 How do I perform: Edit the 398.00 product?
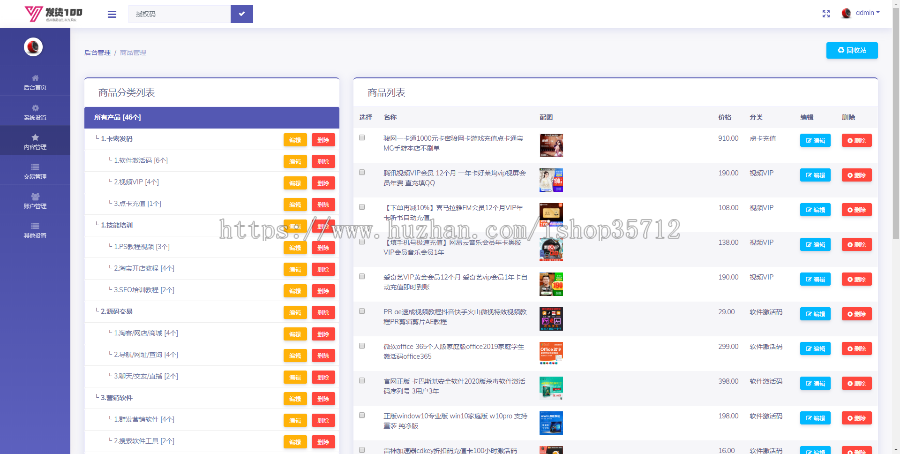(815, 383)
